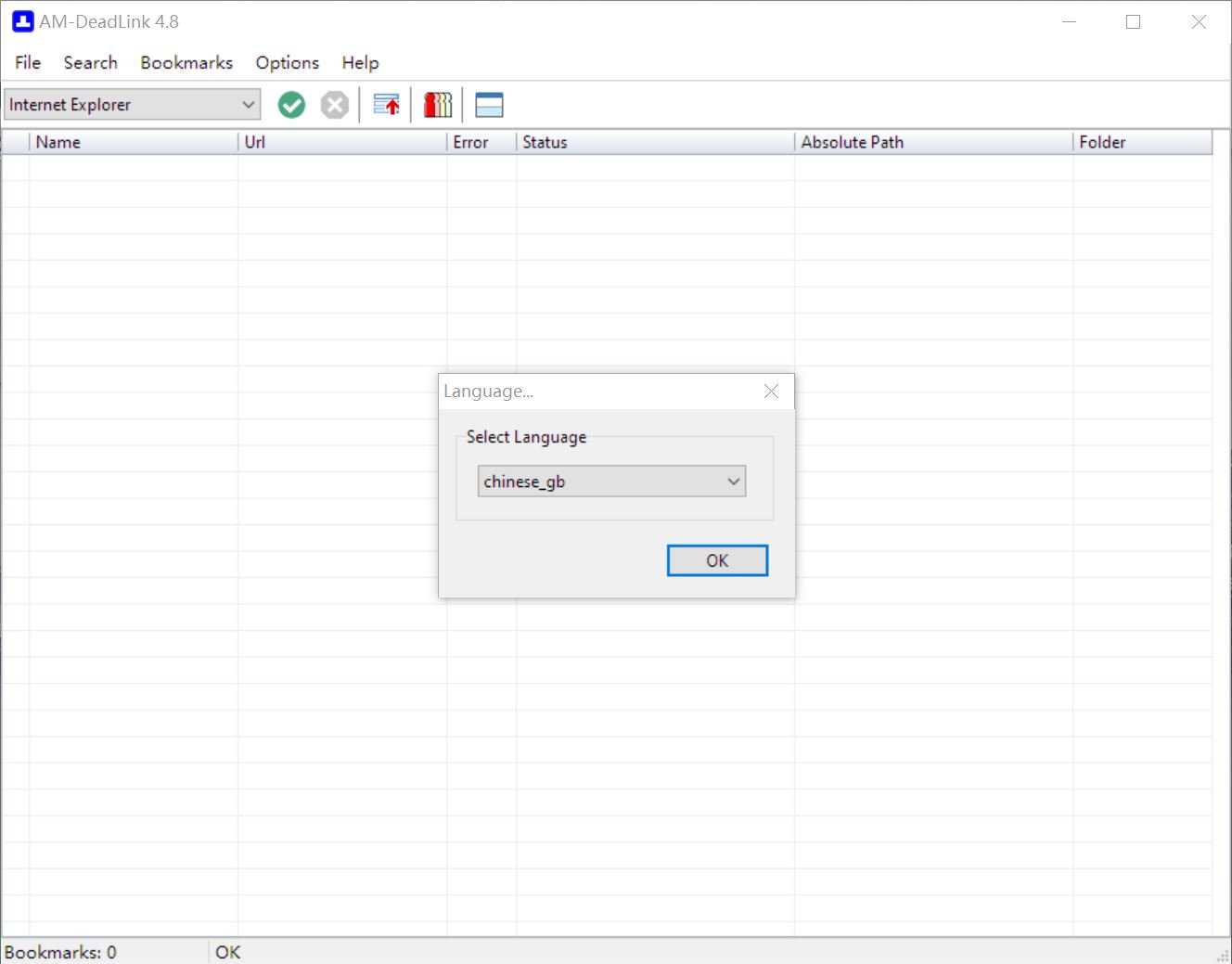Viewport: 1232px width, 964px height.
Task: Close the Language dialog with X
Action: click(771, 392)
